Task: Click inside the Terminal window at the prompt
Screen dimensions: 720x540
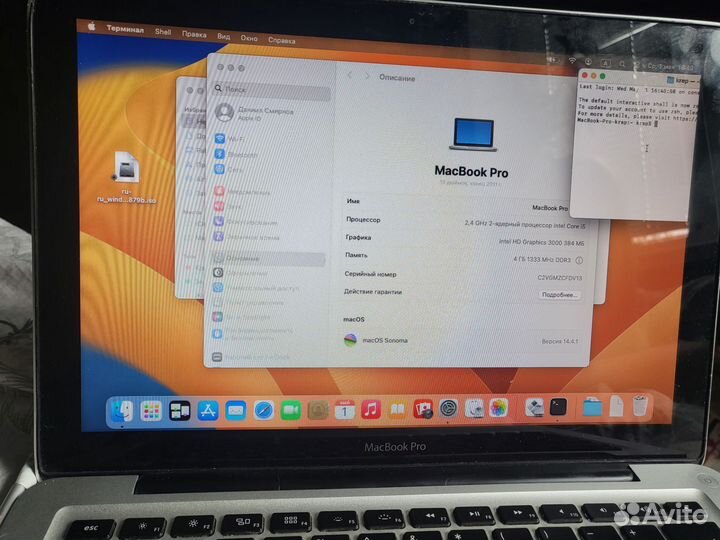Action: [x=657, y=123]
